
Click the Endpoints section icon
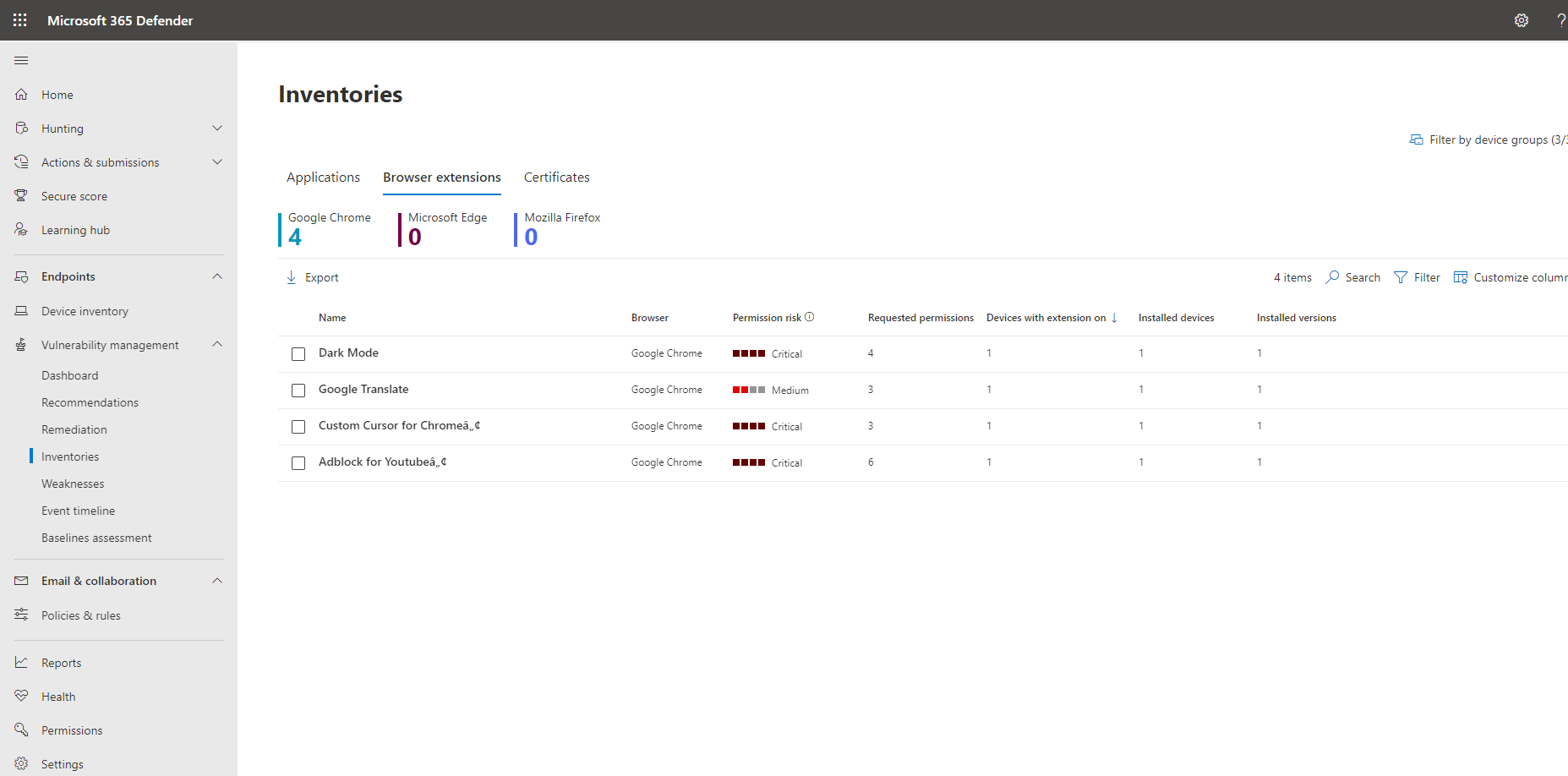[21, 276]
